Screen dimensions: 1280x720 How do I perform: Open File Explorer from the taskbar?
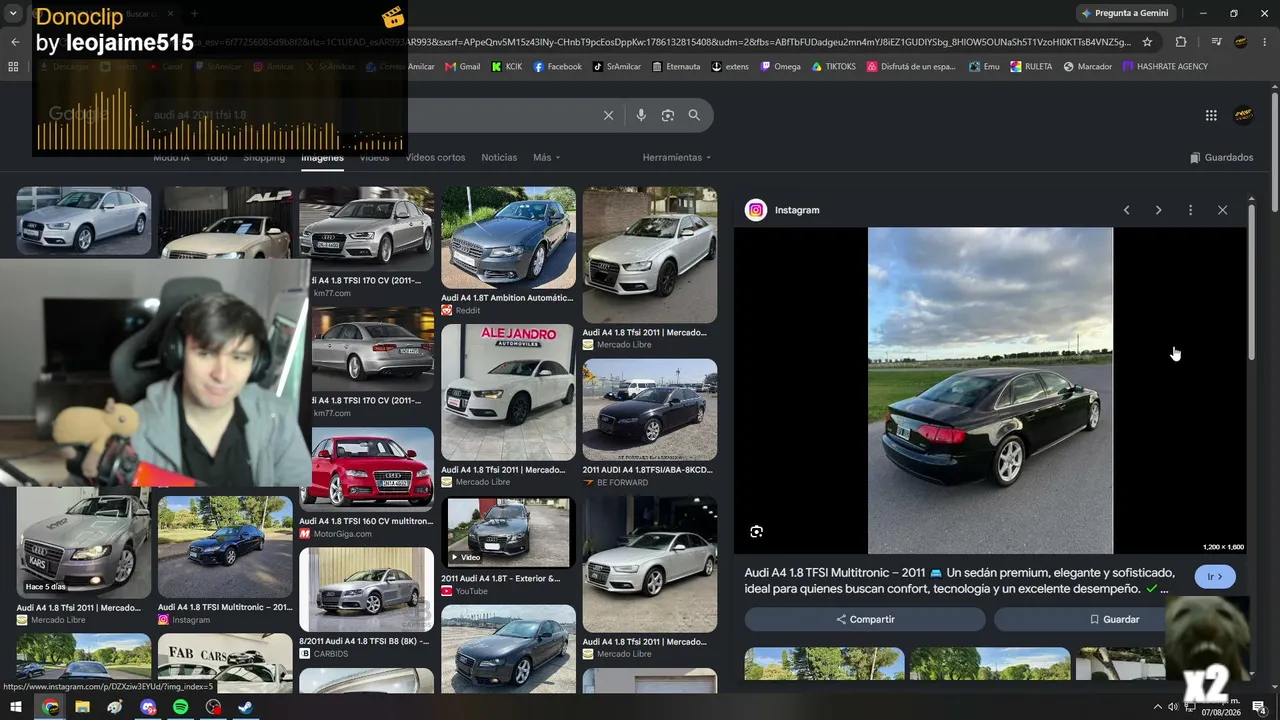82,707
